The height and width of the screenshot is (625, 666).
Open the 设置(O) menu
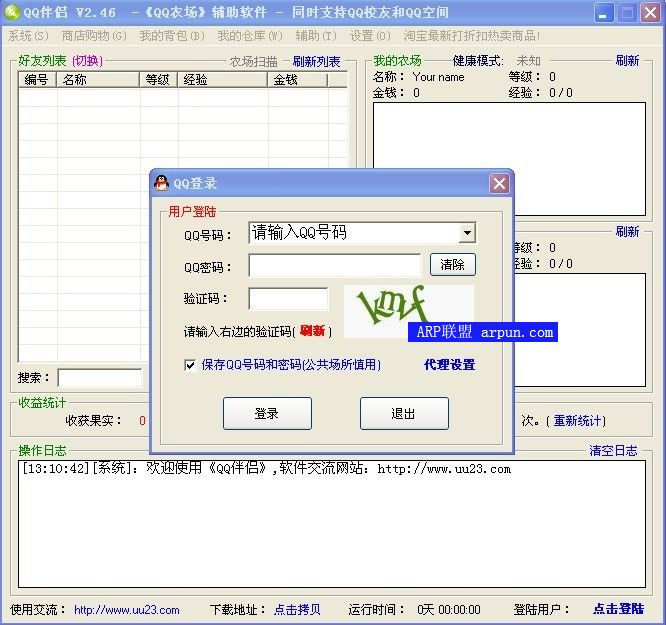click(x=370, y=36)
